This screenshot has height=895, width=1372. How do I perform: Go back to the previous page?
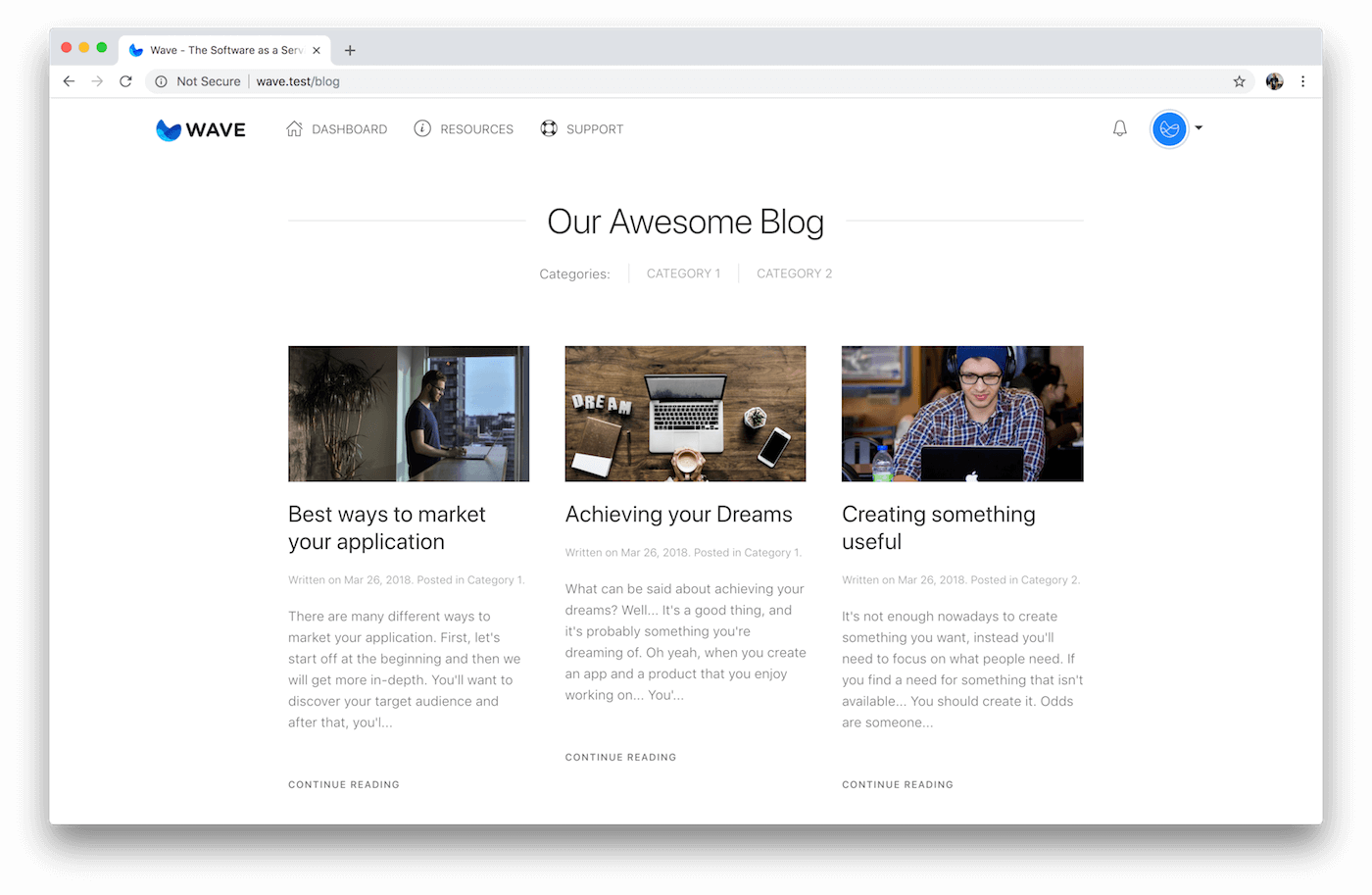tap(69, 81)
